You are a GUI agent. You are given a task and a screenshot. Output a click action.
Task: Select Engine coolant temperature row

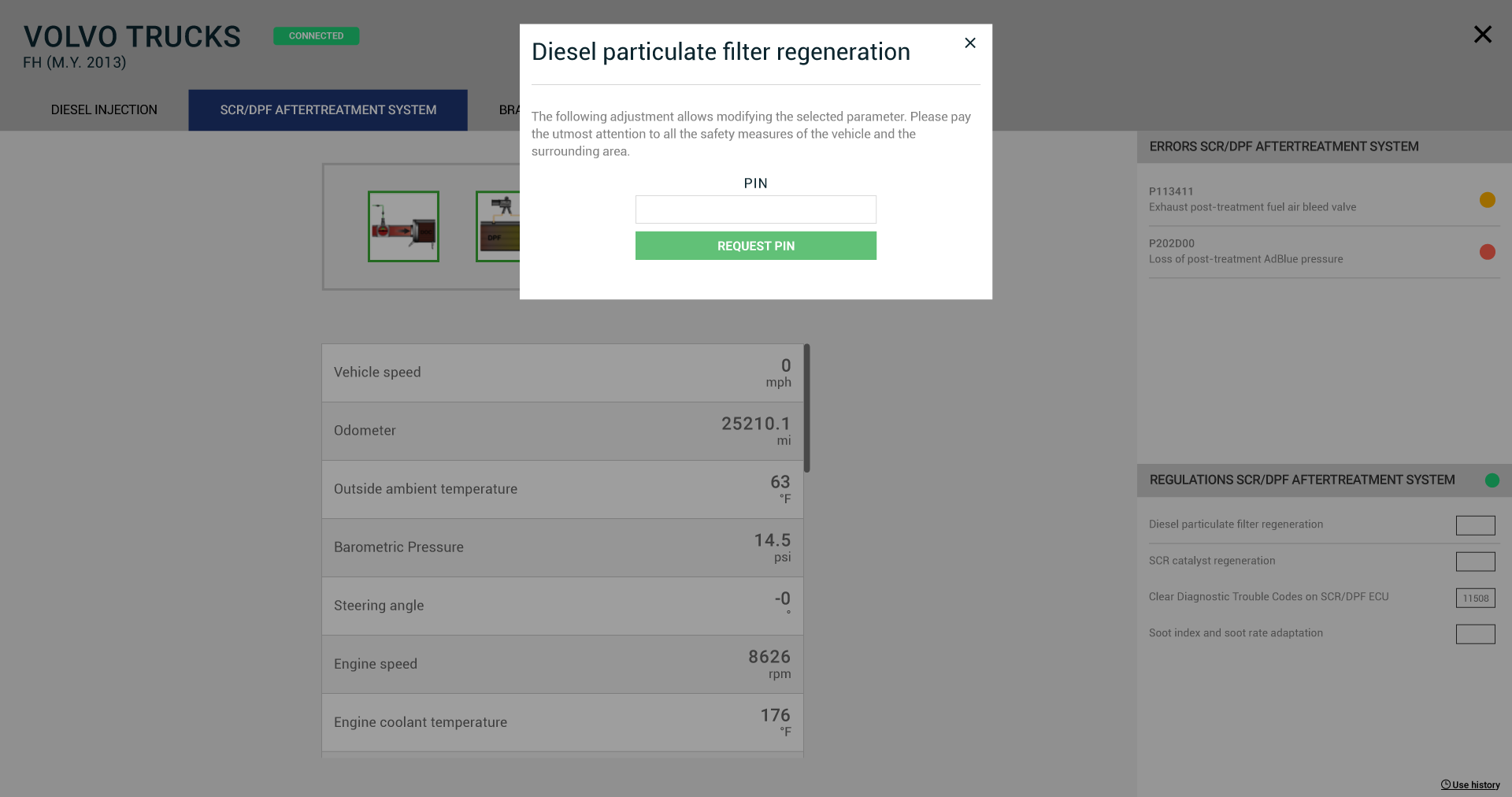tap(562, 723)
